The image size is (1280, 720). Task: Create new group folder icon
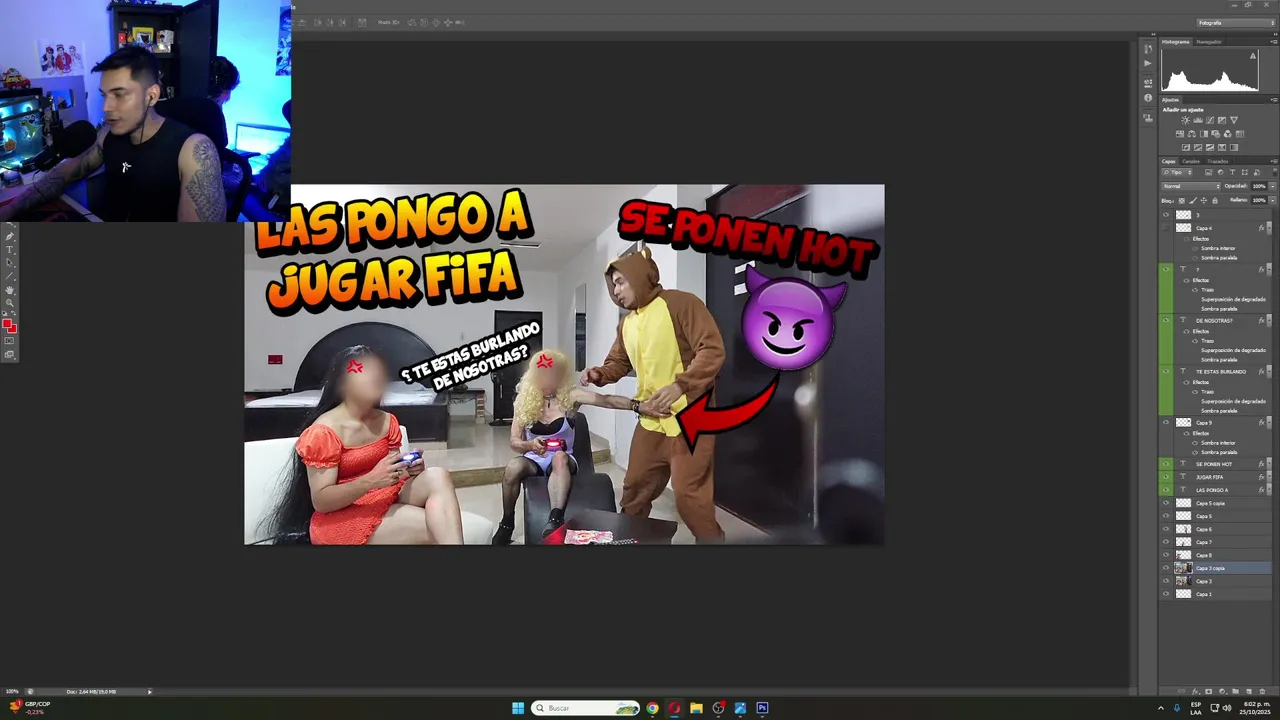(x=1235, y=691)
